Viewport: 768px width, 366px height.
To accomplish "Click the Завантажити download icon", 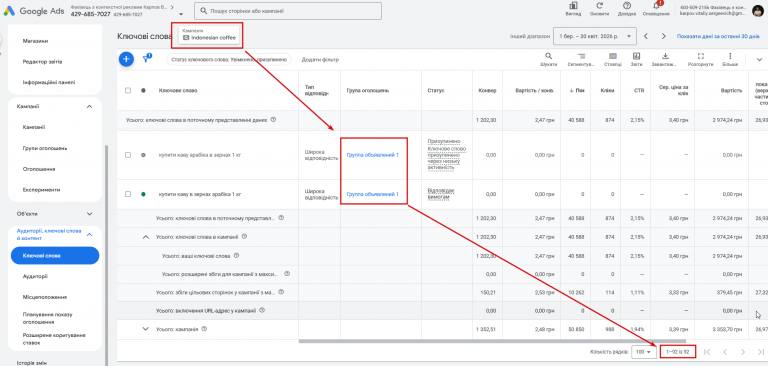I will click(665, 56).
